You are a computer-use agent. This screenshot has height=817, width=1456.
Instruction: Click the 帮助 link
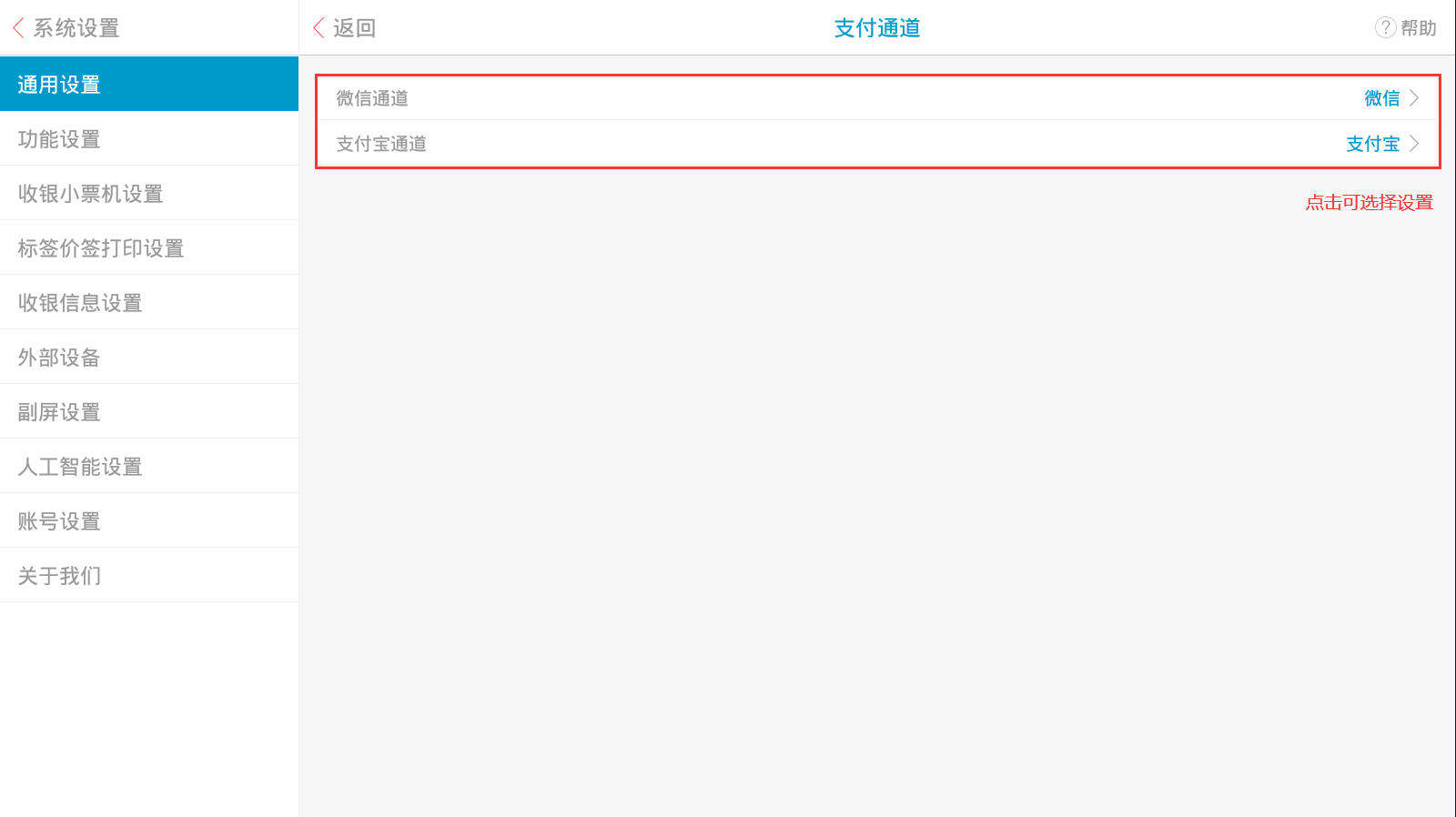(x=1418, y=28)
